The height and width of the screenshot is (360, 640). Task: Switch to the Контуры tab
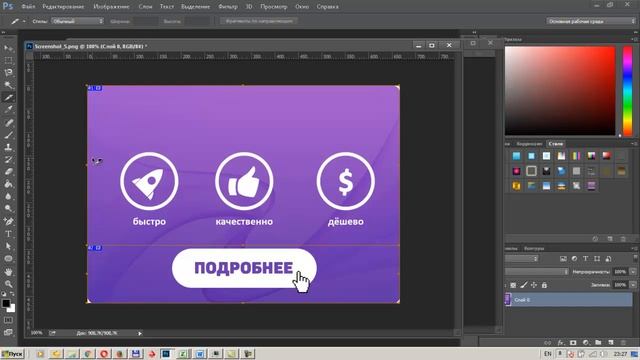(534, 248)
